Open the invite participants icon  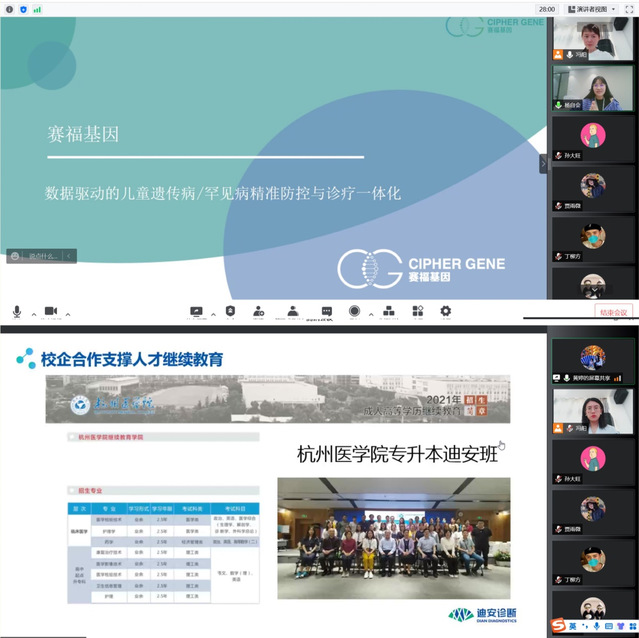pos(258,311)
